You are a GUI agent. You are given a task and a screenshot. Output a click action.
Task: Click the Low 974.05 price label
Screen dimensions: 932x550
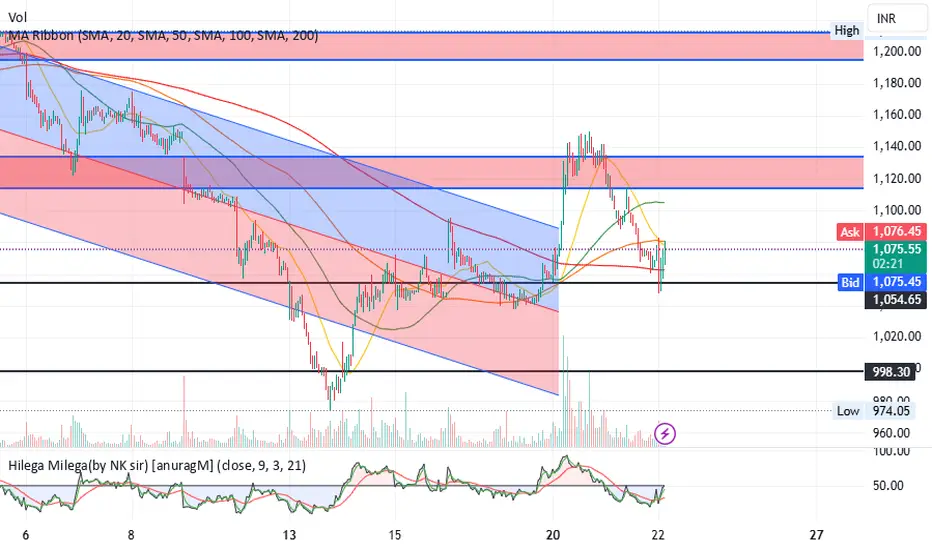(874, 411)
